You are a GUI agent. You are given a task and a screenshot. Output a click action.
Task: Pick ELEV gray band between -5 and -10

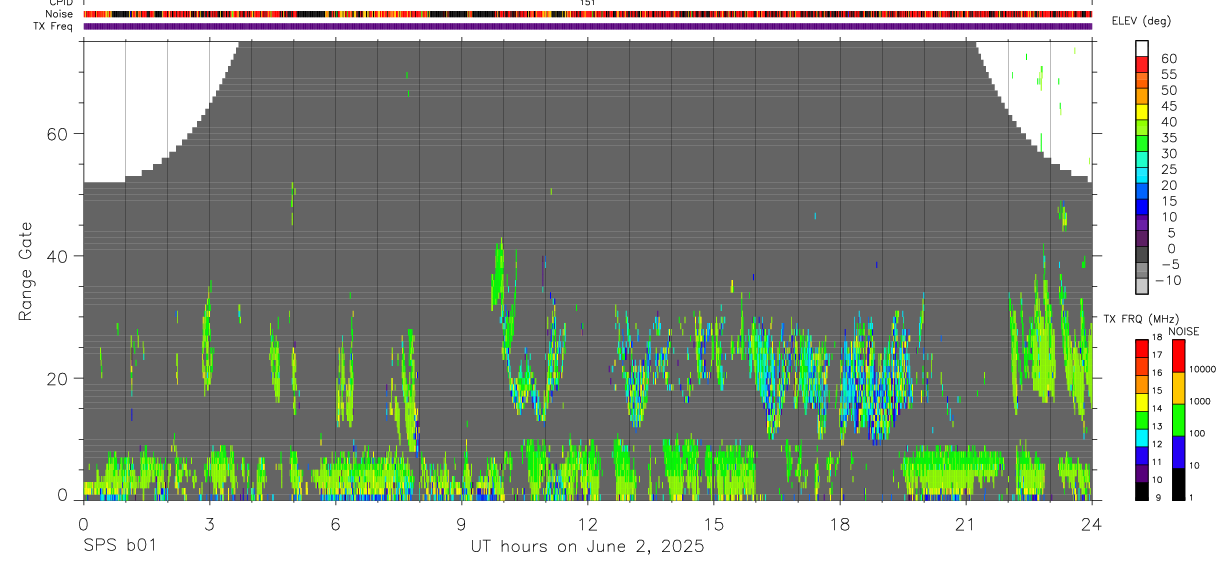click(1142, 272)
